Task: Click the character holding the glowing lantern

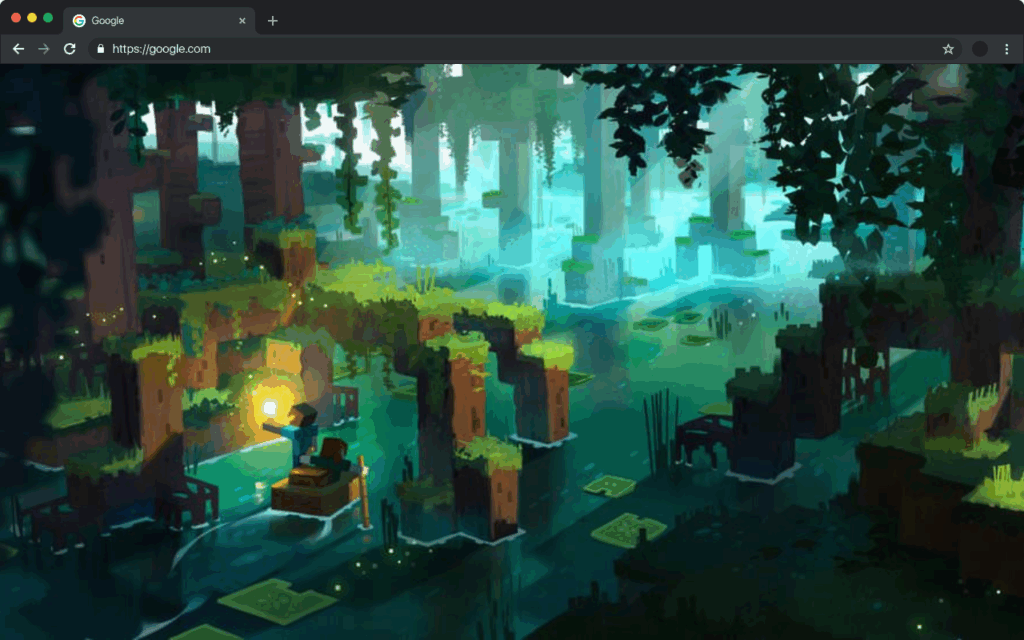Action: [300, 427]
